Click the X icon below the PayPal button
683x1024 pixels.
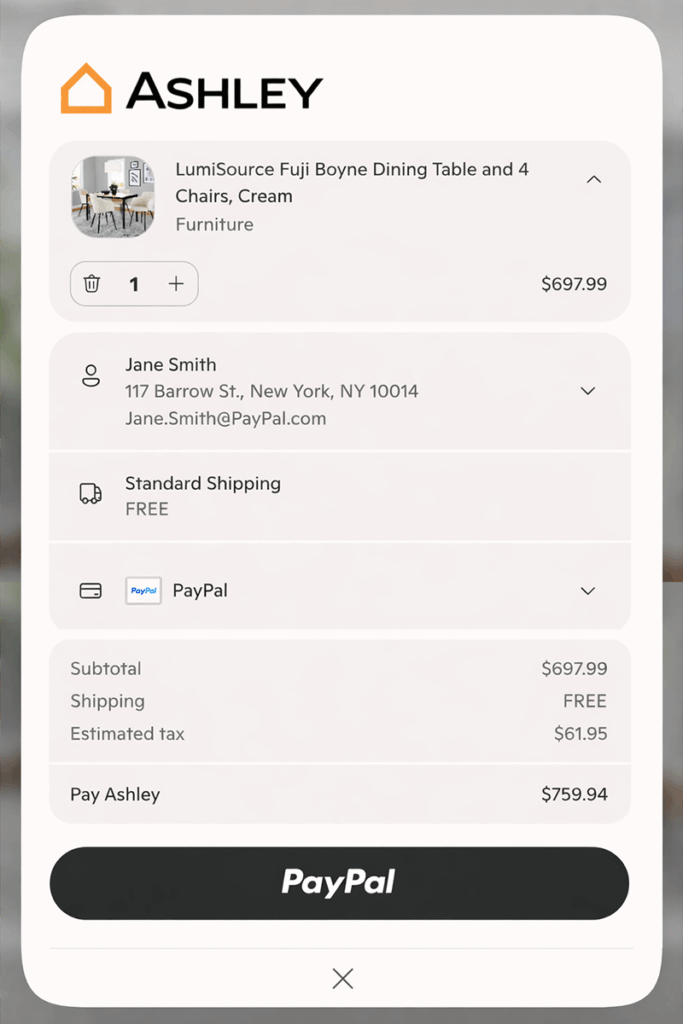[342, 978]
